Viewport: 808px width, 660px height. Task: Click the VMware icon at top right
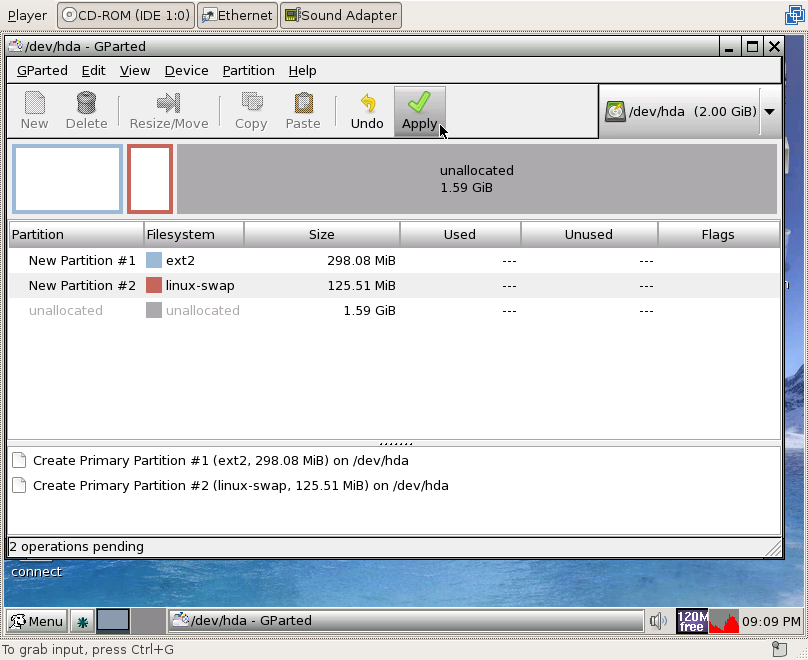coord(795,15)
